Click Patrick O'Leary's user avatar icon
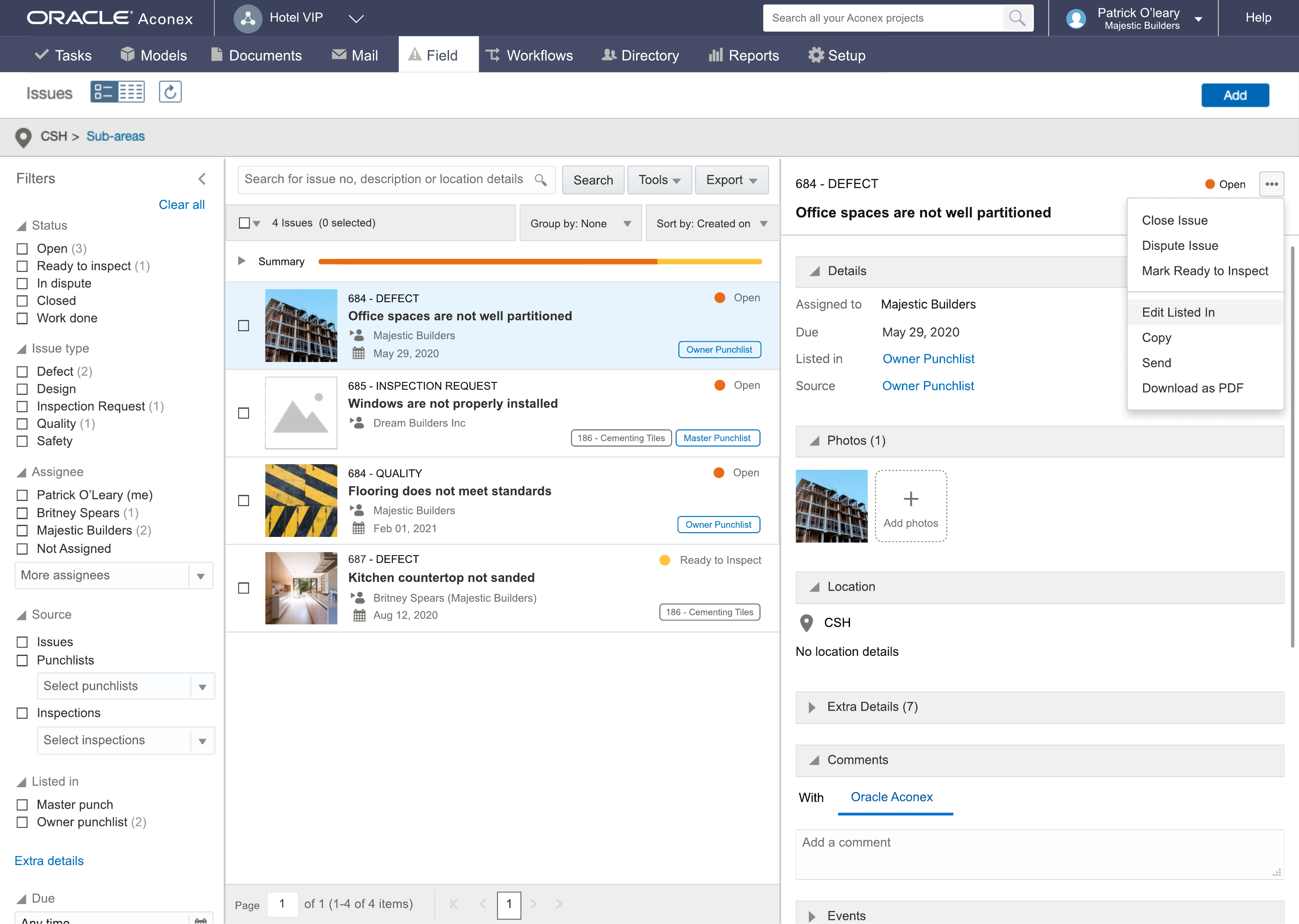This screenshot has height=924, width=1299. (x=1076, y=19)
